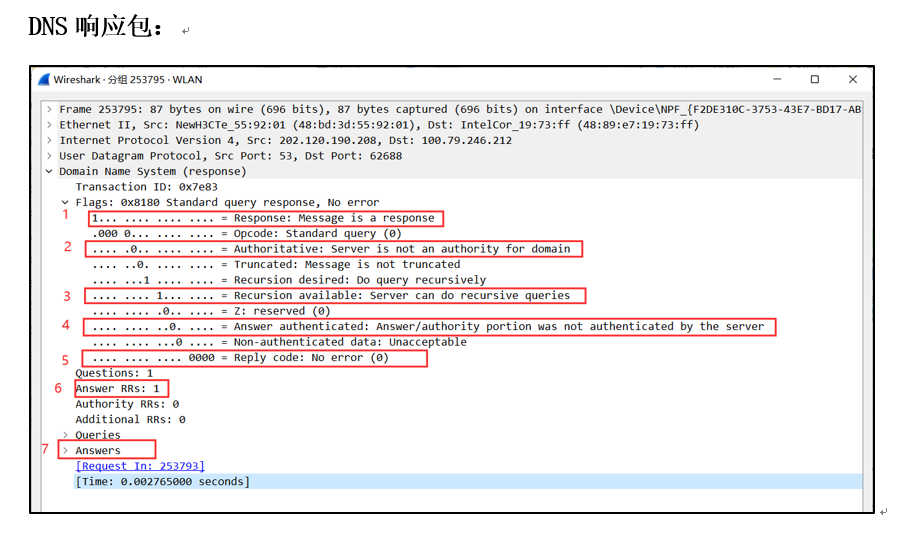Expand the Answers subtree

[65, 450]
